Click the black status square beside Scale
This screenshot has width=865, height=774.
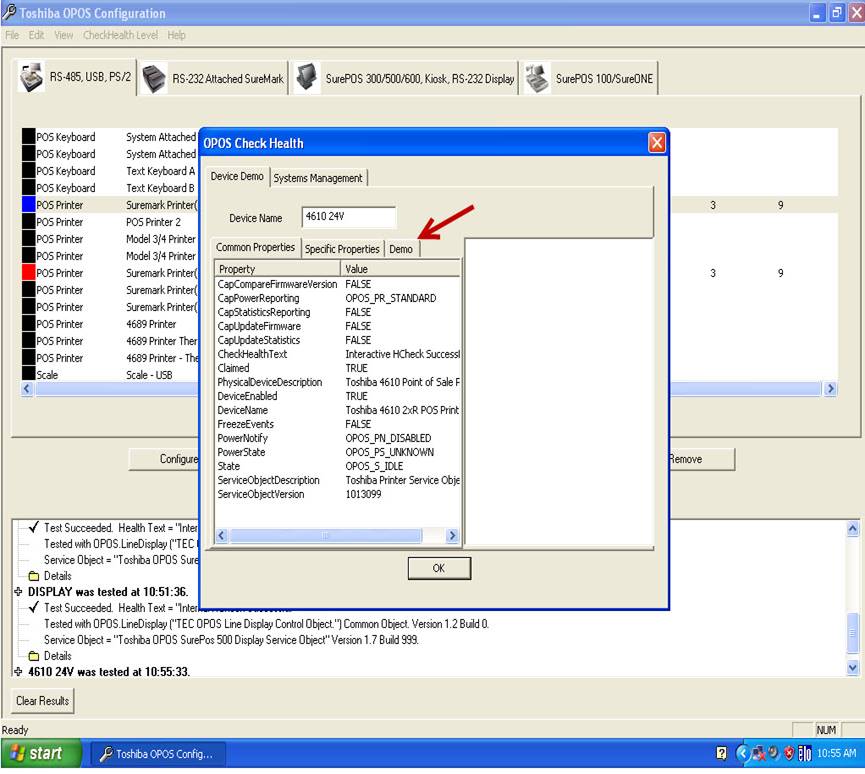click(28, 375)
